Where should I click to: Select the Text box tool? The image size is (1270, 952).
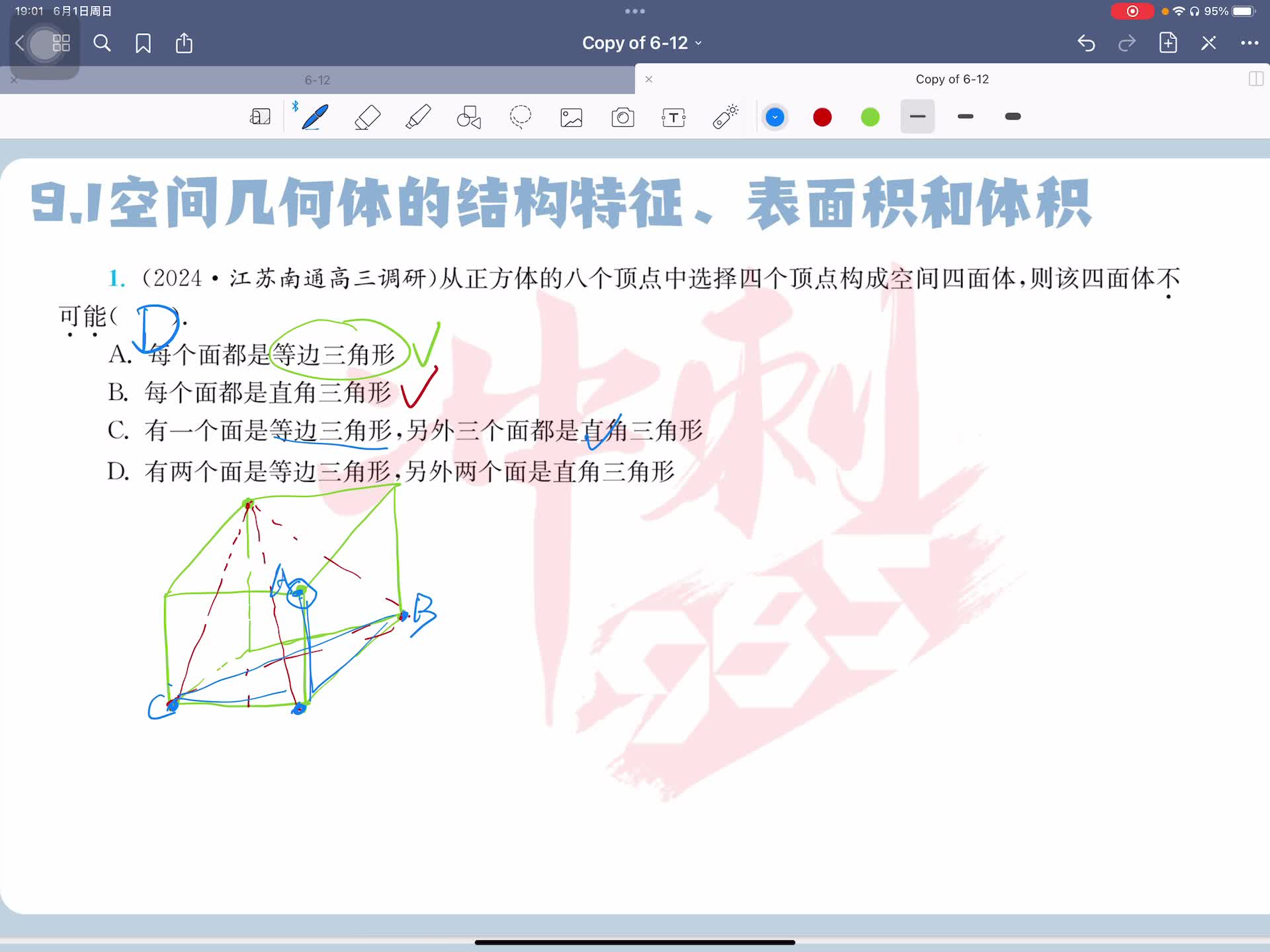(673, 117)
